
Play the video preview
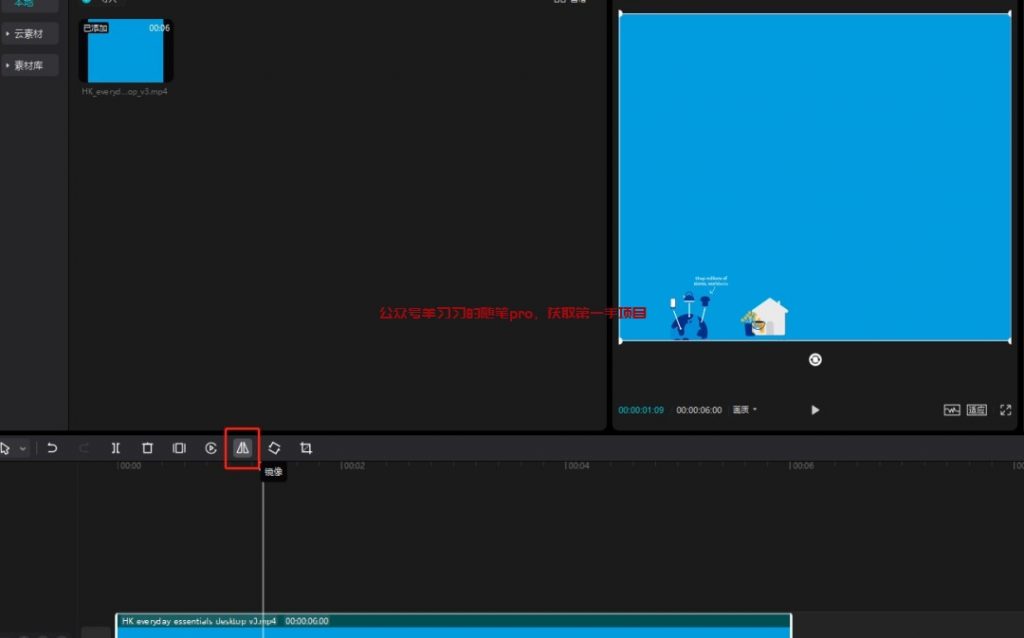815,410
